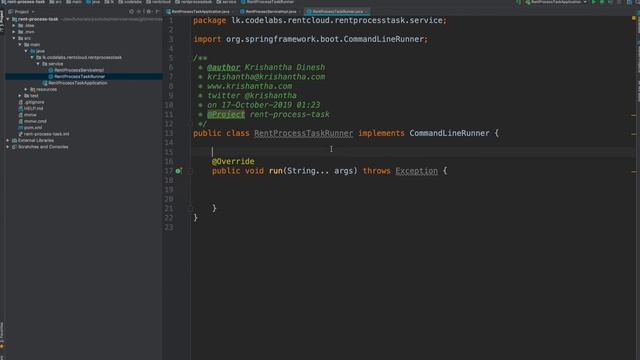Select mvnw.cmd file in tree
640x360 pixels.
pos(35,121)
